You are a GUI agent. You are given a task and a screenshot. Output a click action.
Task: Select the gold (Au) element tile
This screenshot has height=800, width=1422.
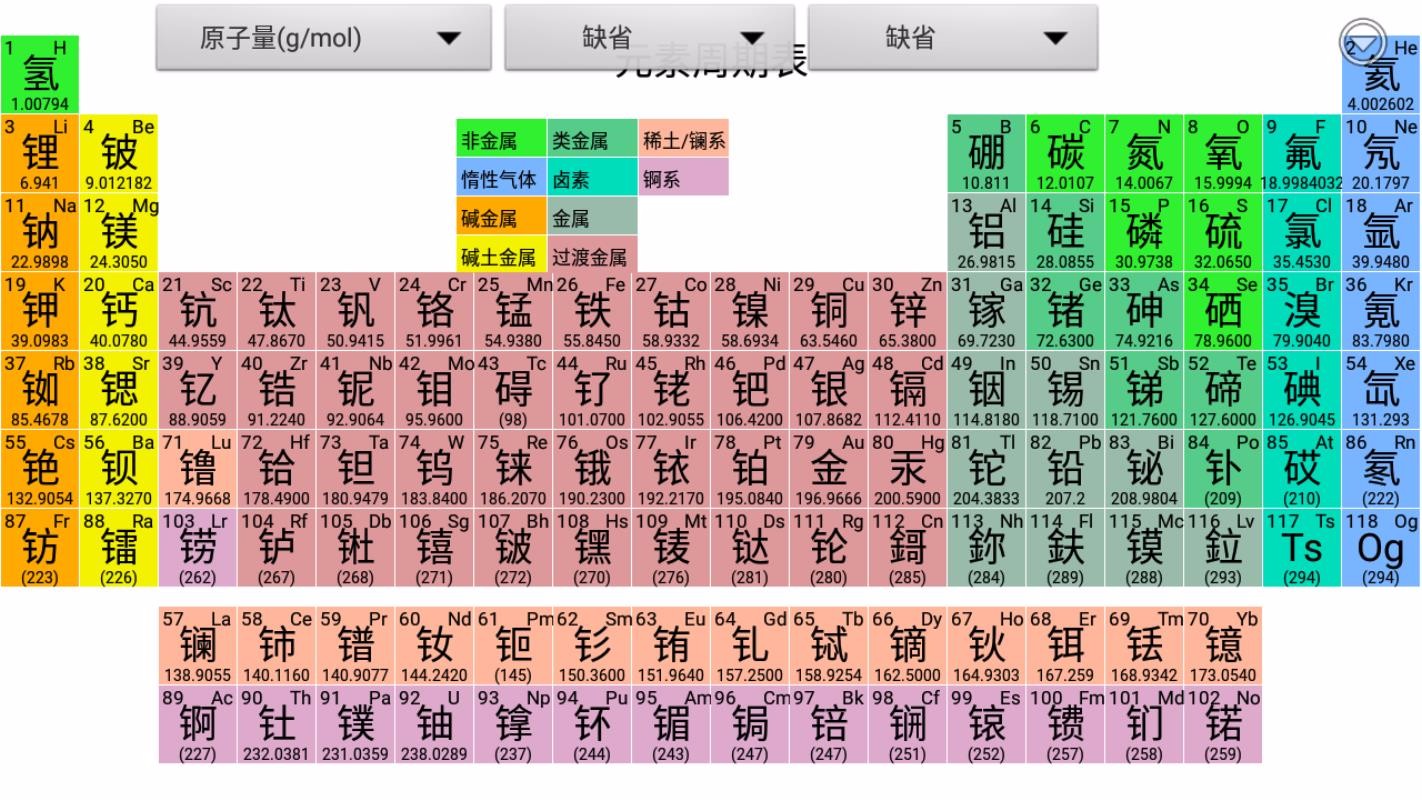pos(828,469)
